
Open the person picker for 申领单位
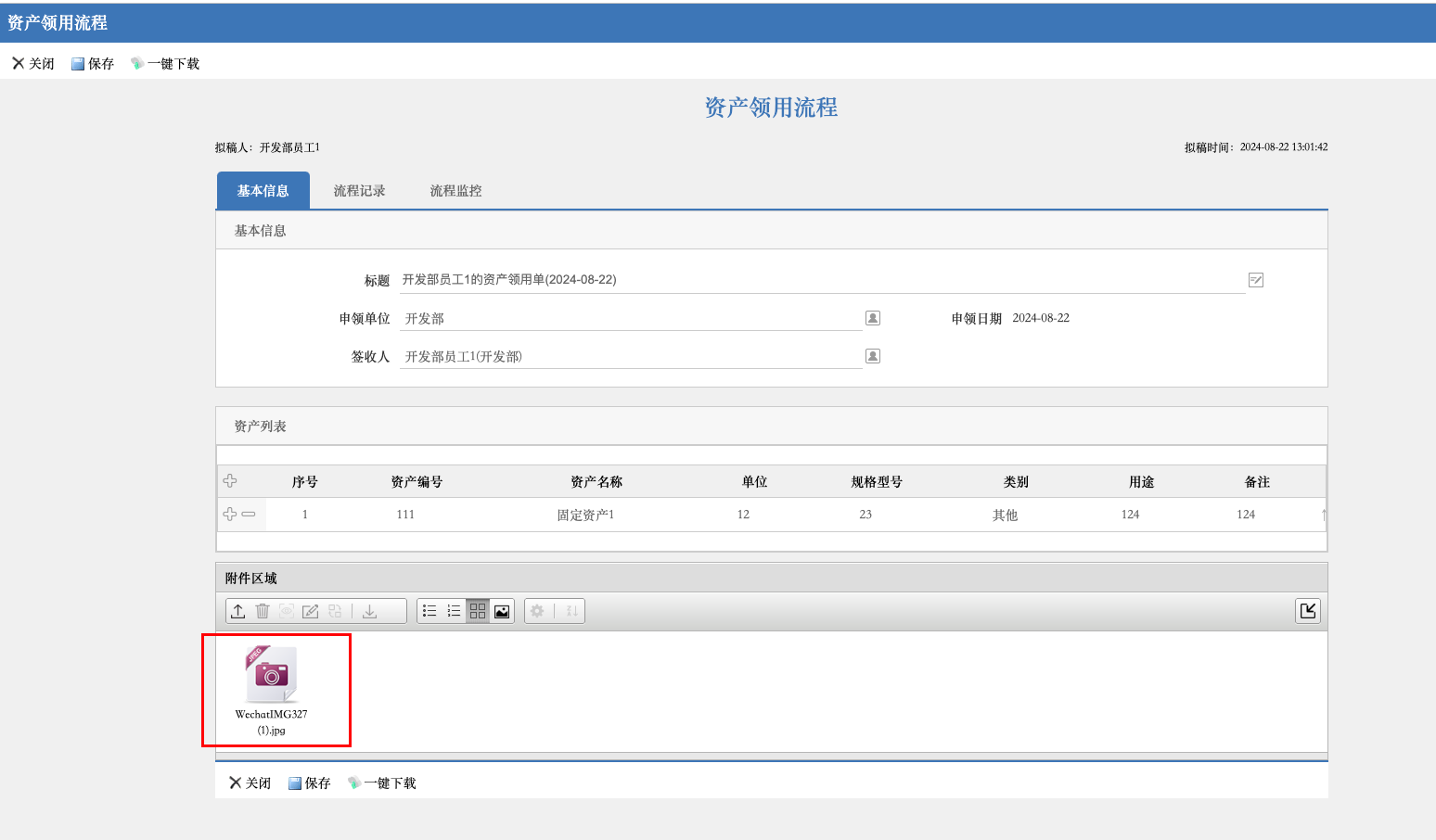pyautogui.click(x=873, y=318)
